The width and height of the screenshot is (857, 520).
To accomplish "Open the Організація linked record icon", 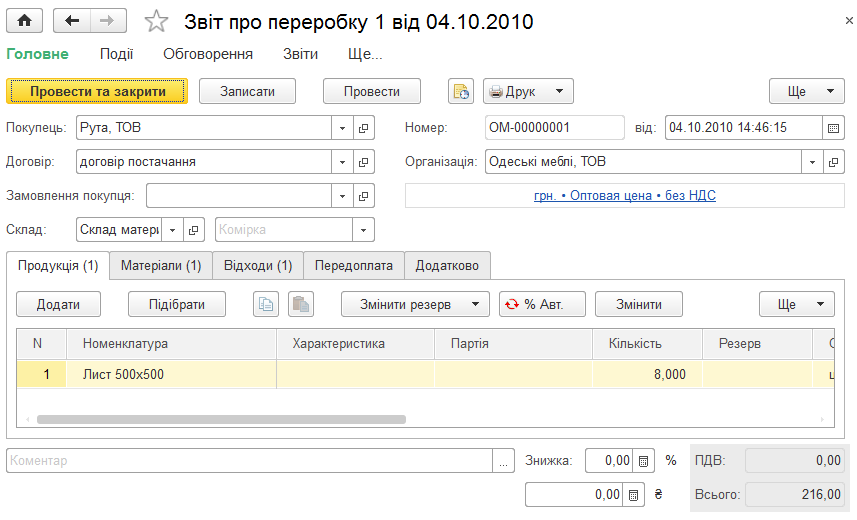I will 833,162.
